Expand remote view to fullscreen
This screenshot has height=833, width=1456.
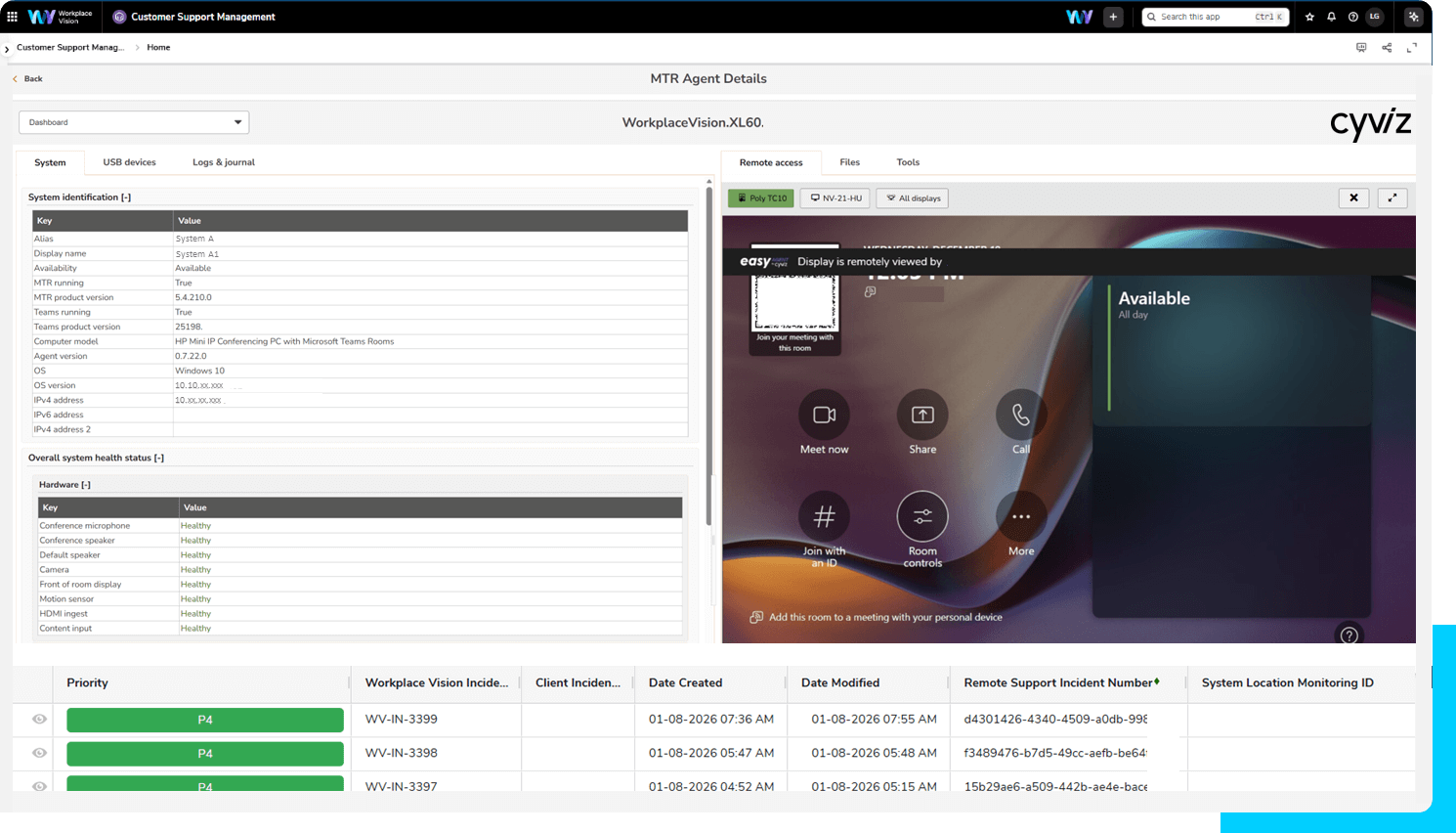tap(1392, 197)
